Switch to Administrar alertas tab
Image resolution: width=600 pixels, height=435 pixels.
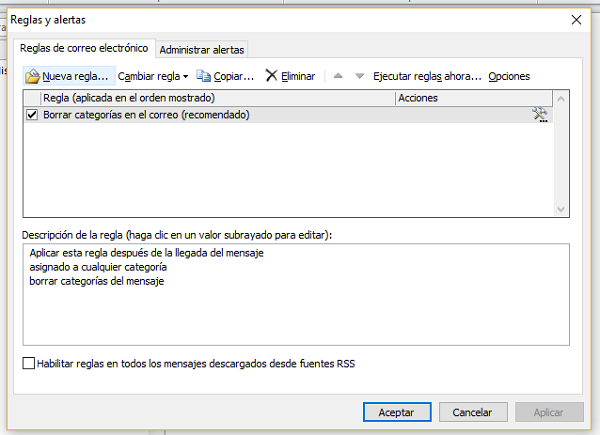202,50
